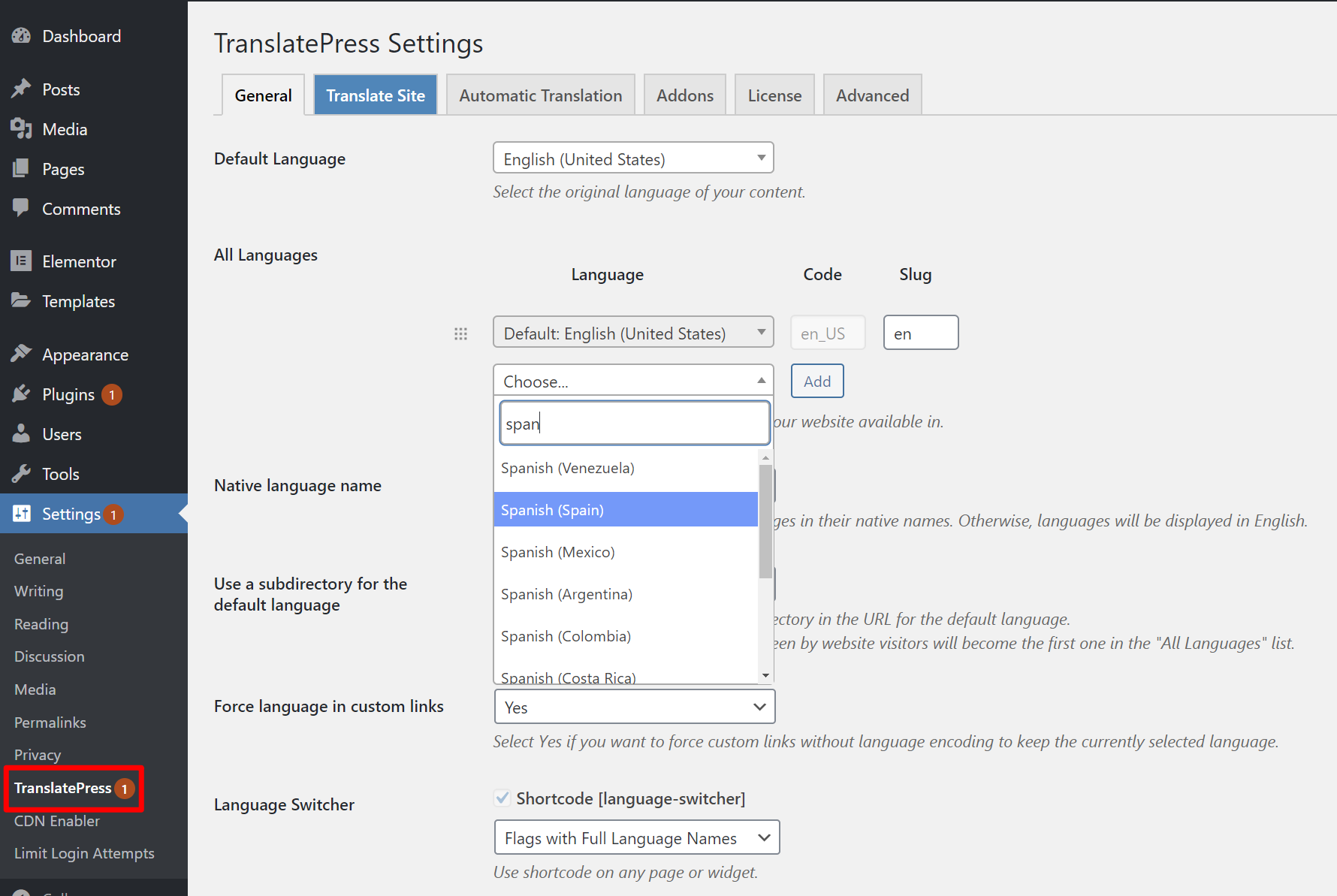Open the TranslatePress submenu link
The image size is (1337, 896).
(x=63, y=788)
